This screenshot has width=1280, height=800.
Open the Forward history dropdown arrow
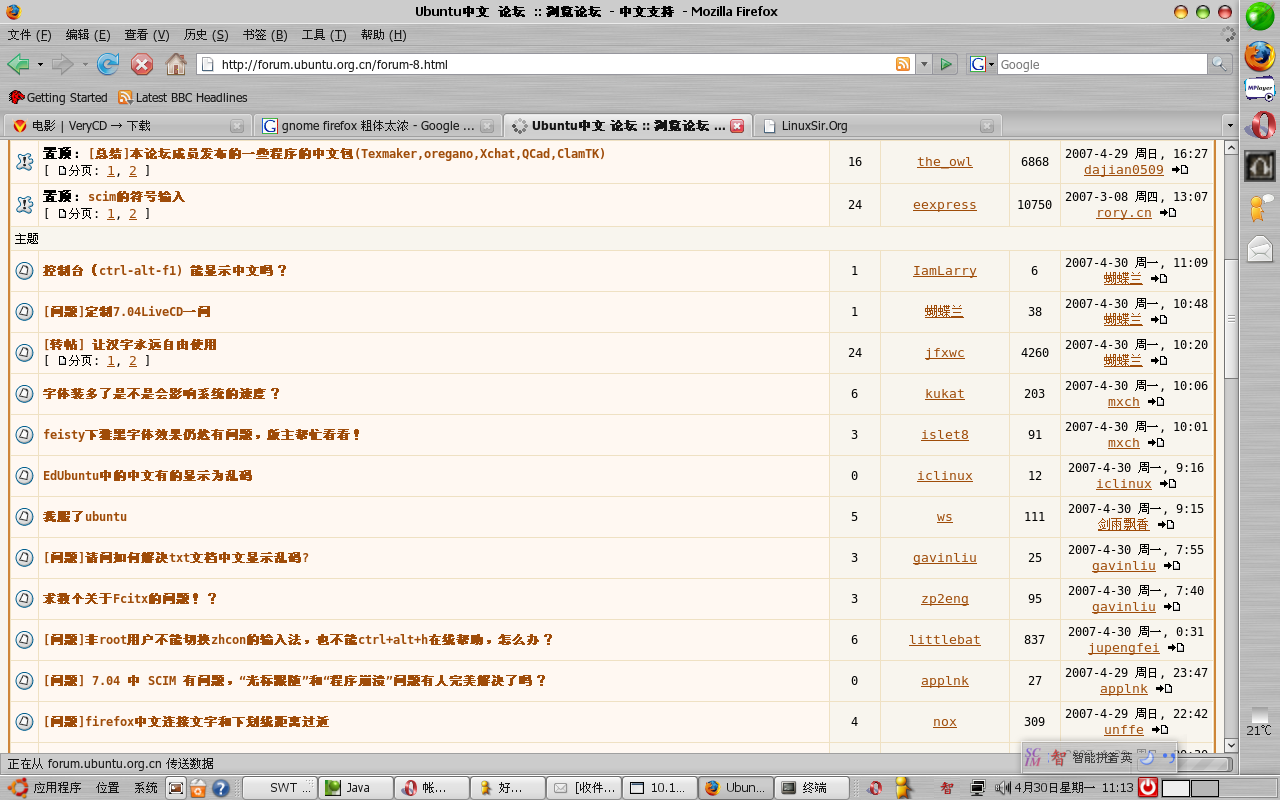[x=85, y=64]
